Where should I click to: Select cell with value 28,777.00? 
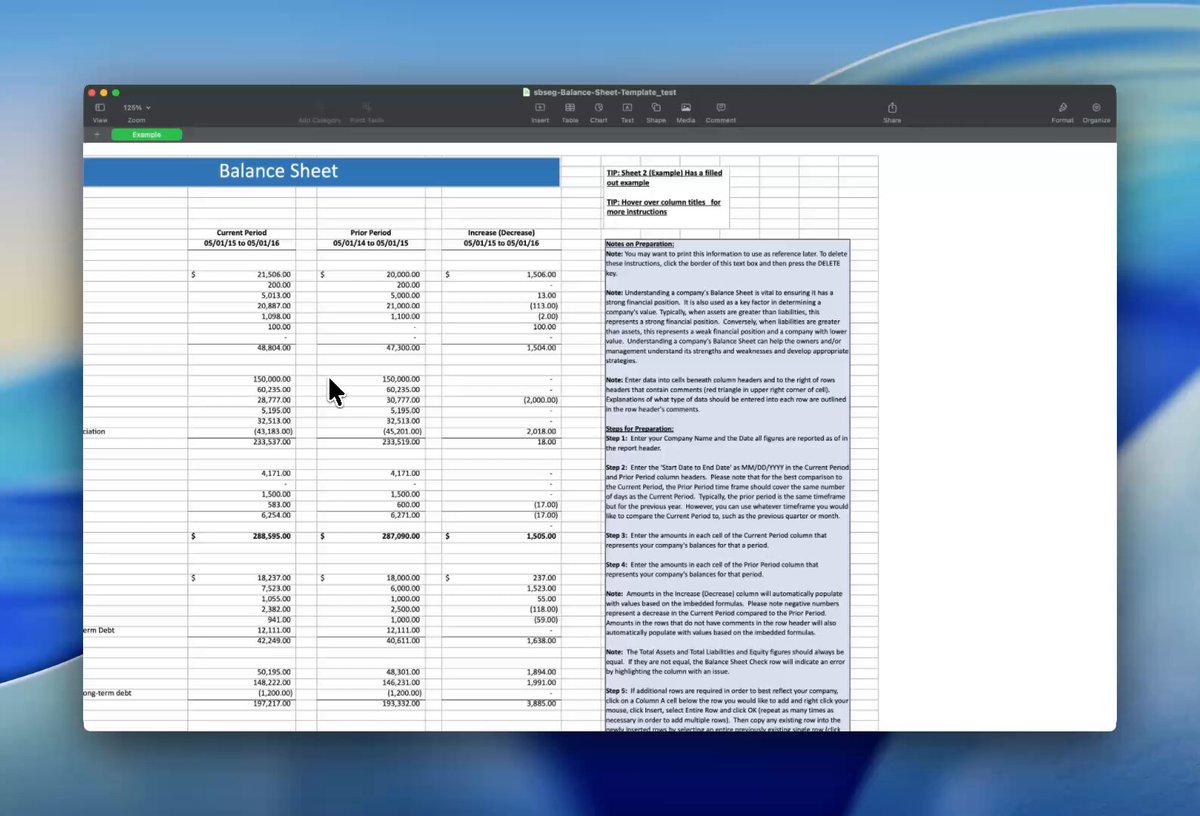click(x=273, y=400)
